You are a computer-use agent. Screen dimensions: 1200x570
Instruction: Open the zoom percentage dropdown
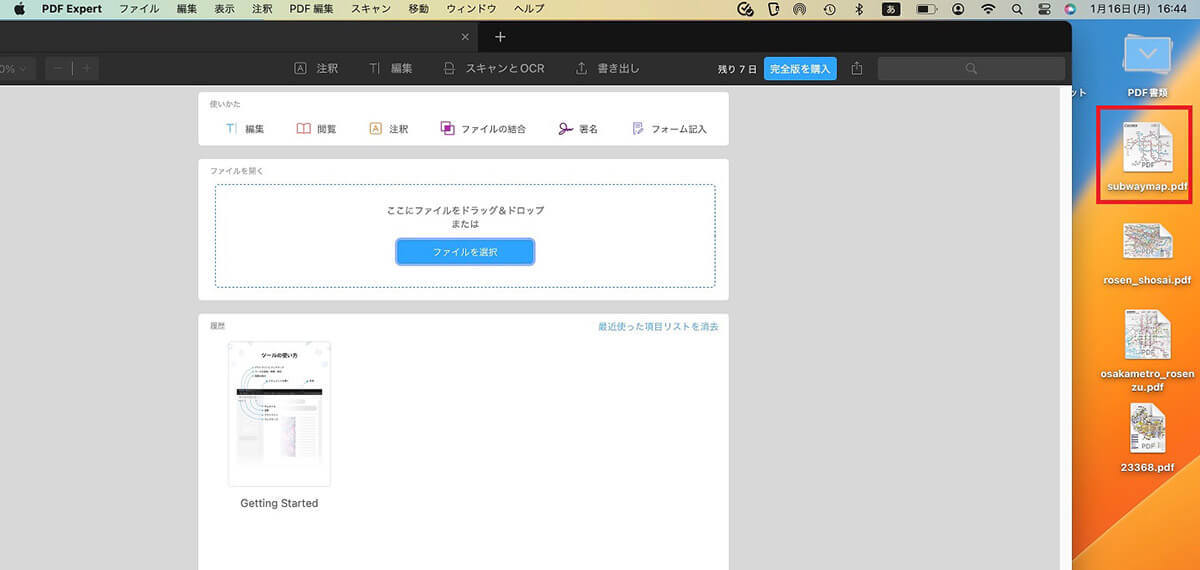[x=17, y=69]
